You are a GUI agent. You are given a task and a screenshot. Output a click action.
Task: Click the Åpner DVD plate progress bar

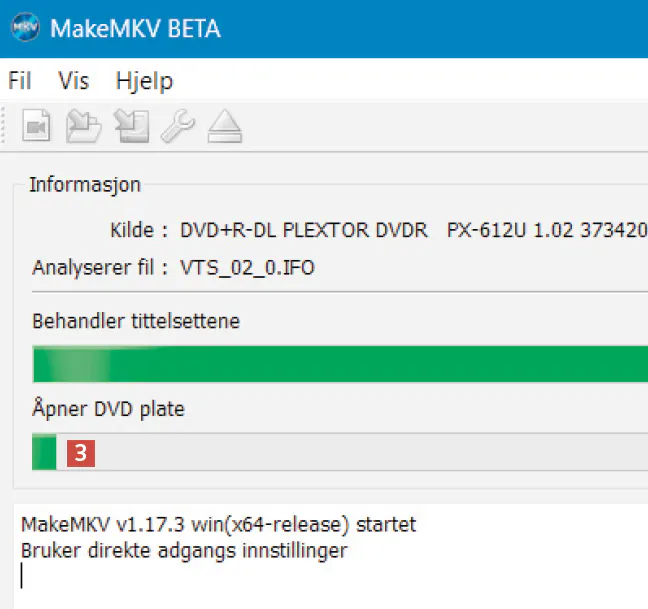click(340, 453)
